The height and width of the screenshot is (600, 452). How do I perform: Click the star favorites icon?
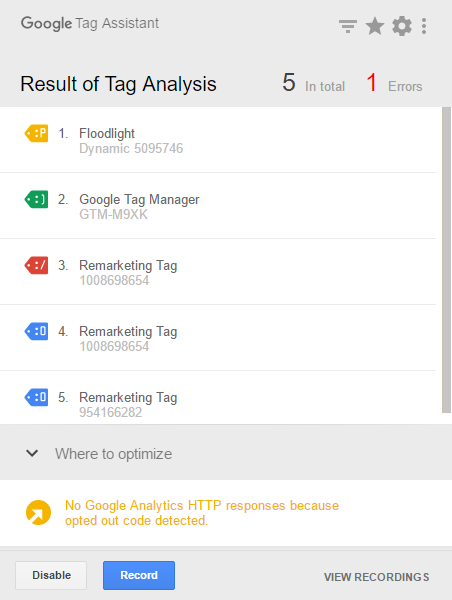(x=375, y=26)
